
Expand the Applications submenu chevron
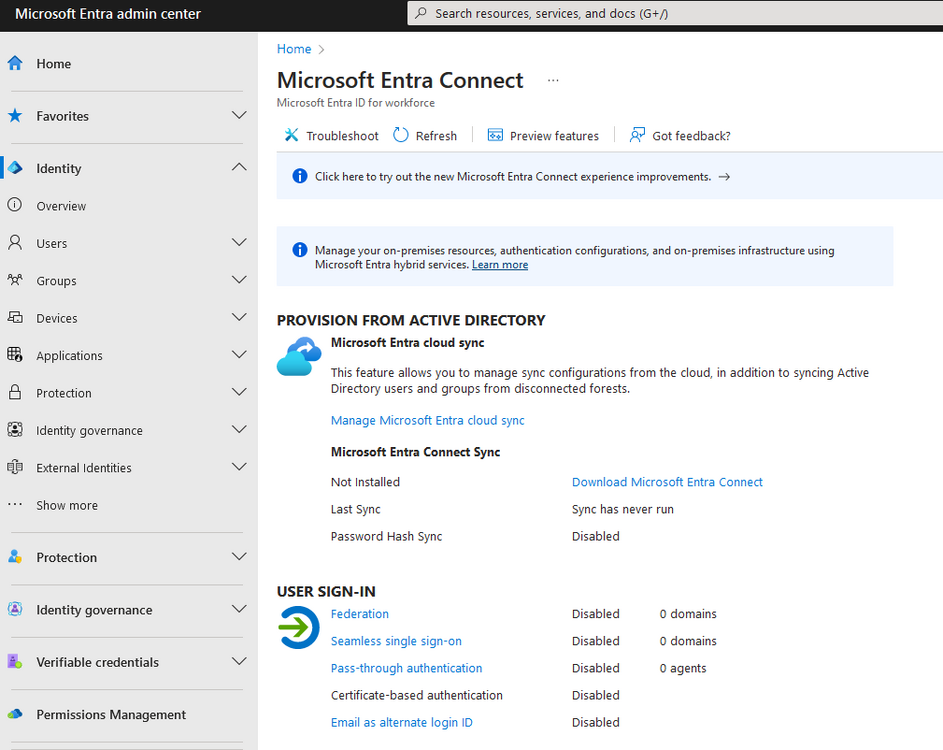point(239,354)
